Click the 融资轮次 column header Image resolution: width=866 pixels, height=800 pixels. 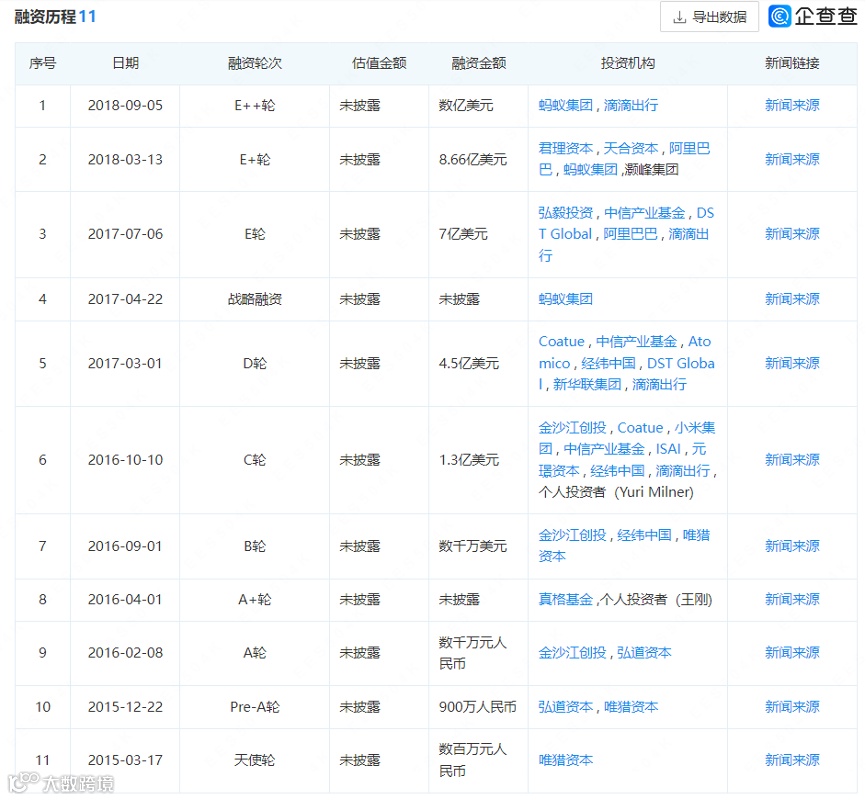[255, 63]
